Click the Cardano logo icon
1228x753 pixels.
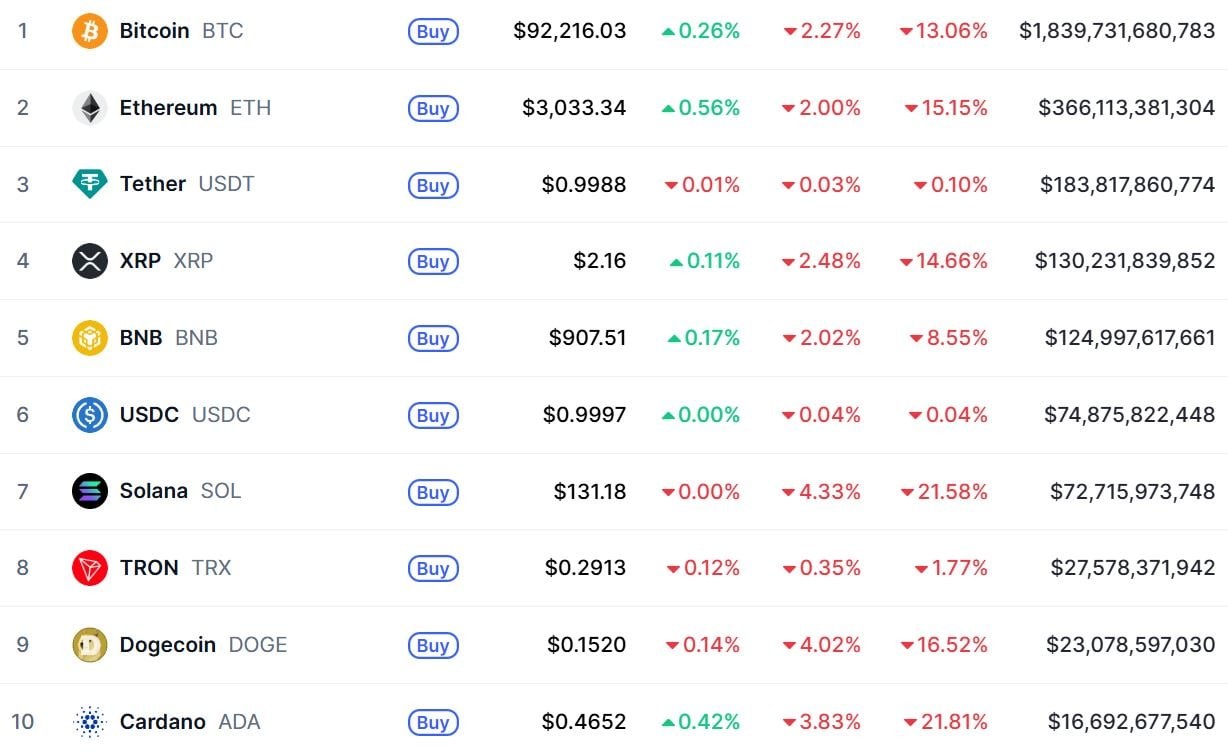coord(91,721)
